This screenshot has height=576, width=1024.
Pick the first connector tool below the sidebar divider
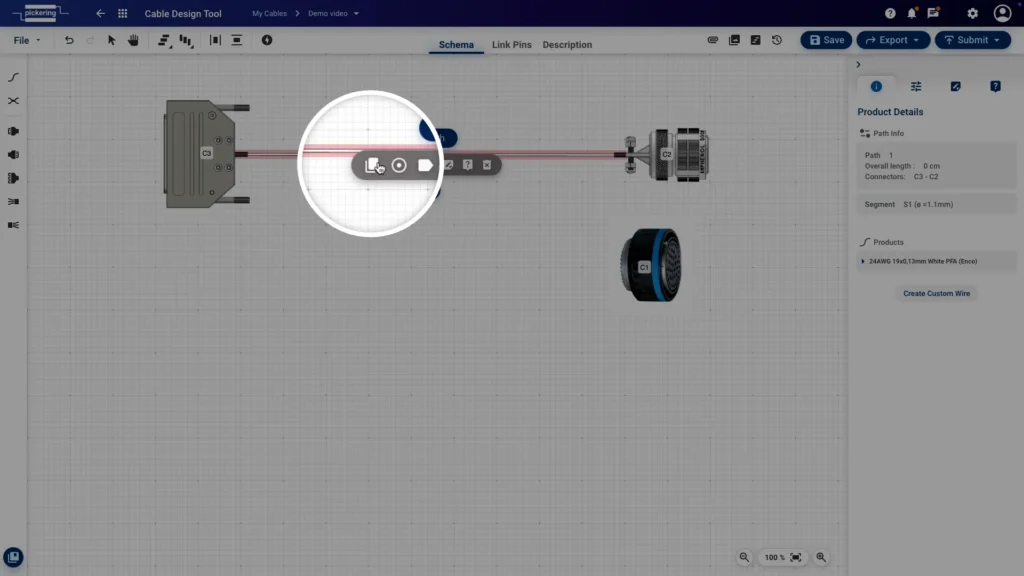[x=13, y=131]
